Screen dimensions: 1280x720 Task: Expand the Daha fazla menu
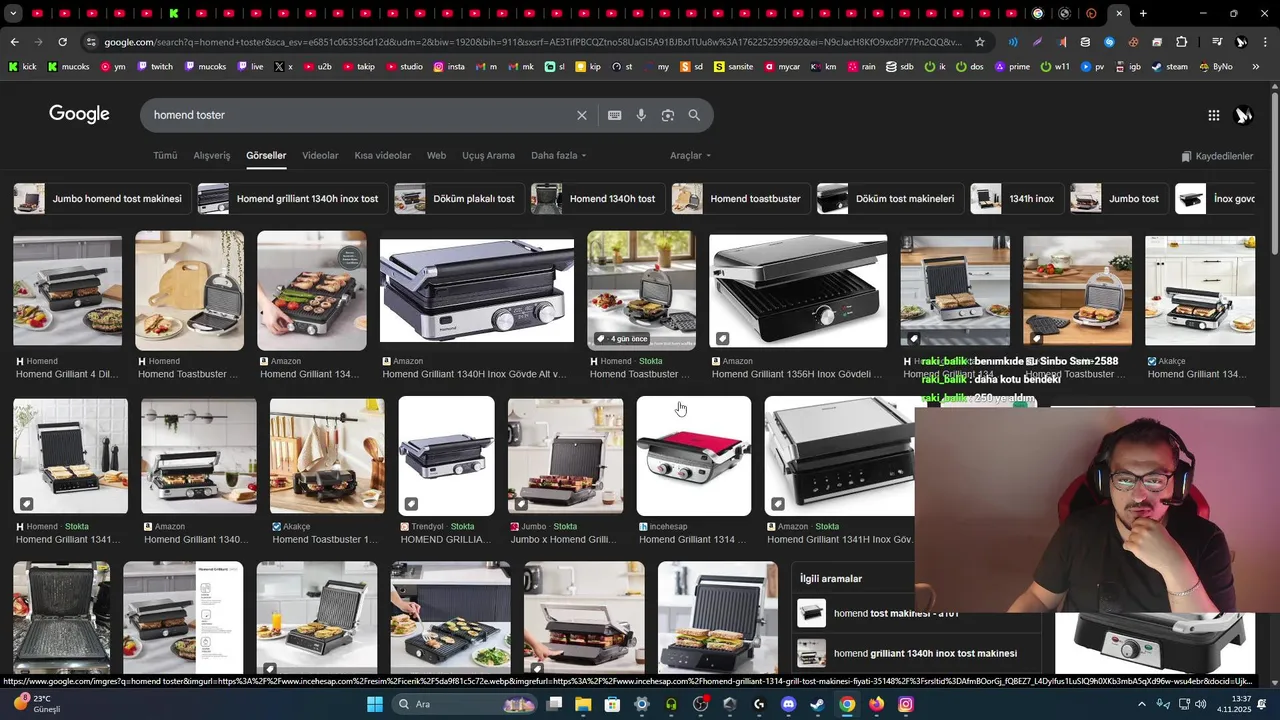click(559, 155)
